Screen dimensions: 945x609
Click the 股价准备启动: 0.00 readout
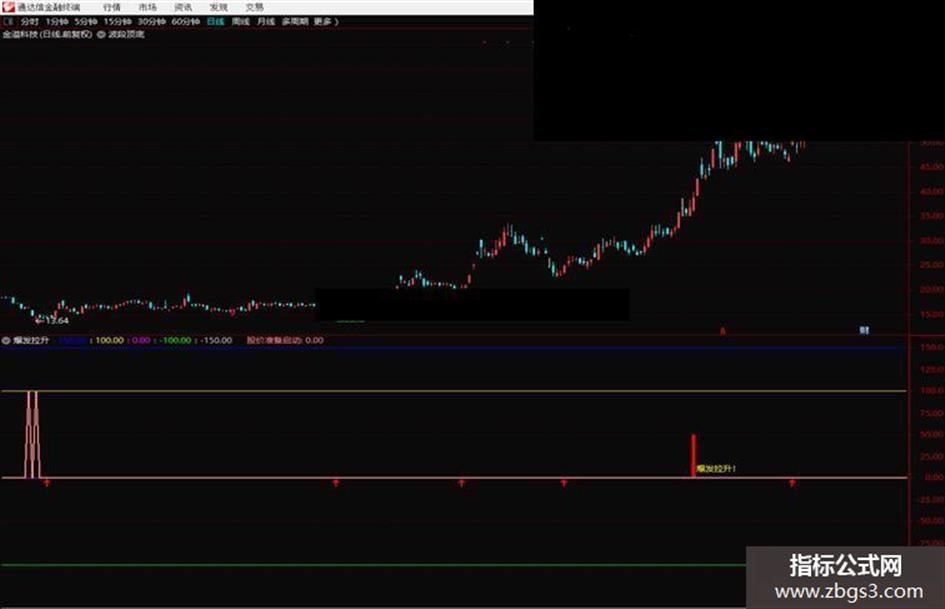point(285,340)
